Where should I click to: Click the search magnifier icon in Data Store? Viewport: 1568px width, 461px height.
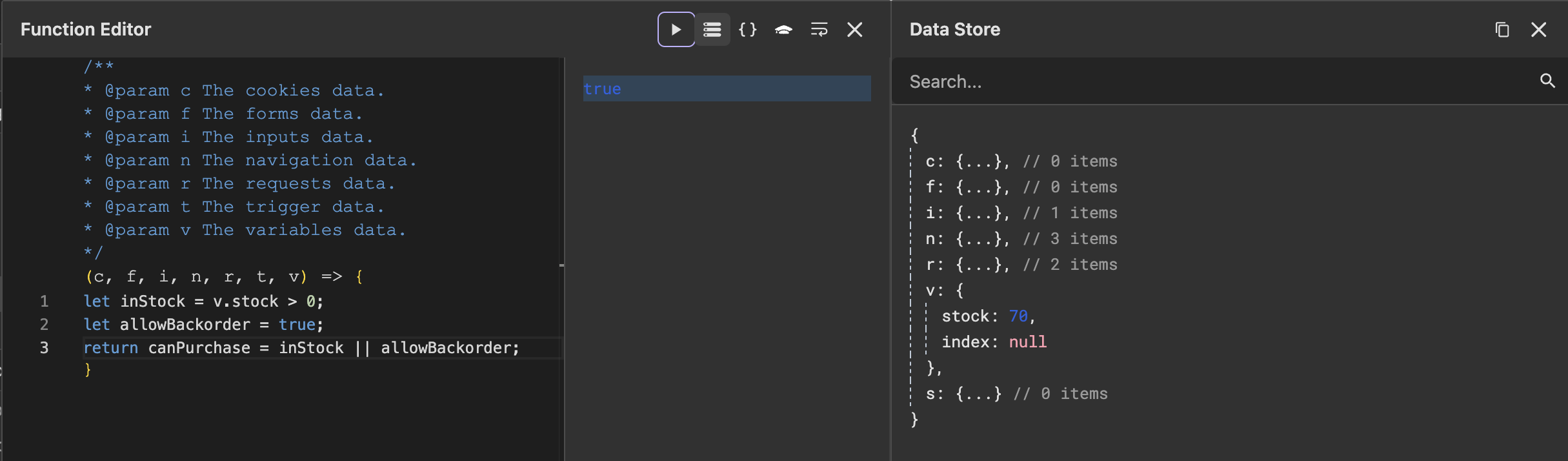(x=1547, y=81)
